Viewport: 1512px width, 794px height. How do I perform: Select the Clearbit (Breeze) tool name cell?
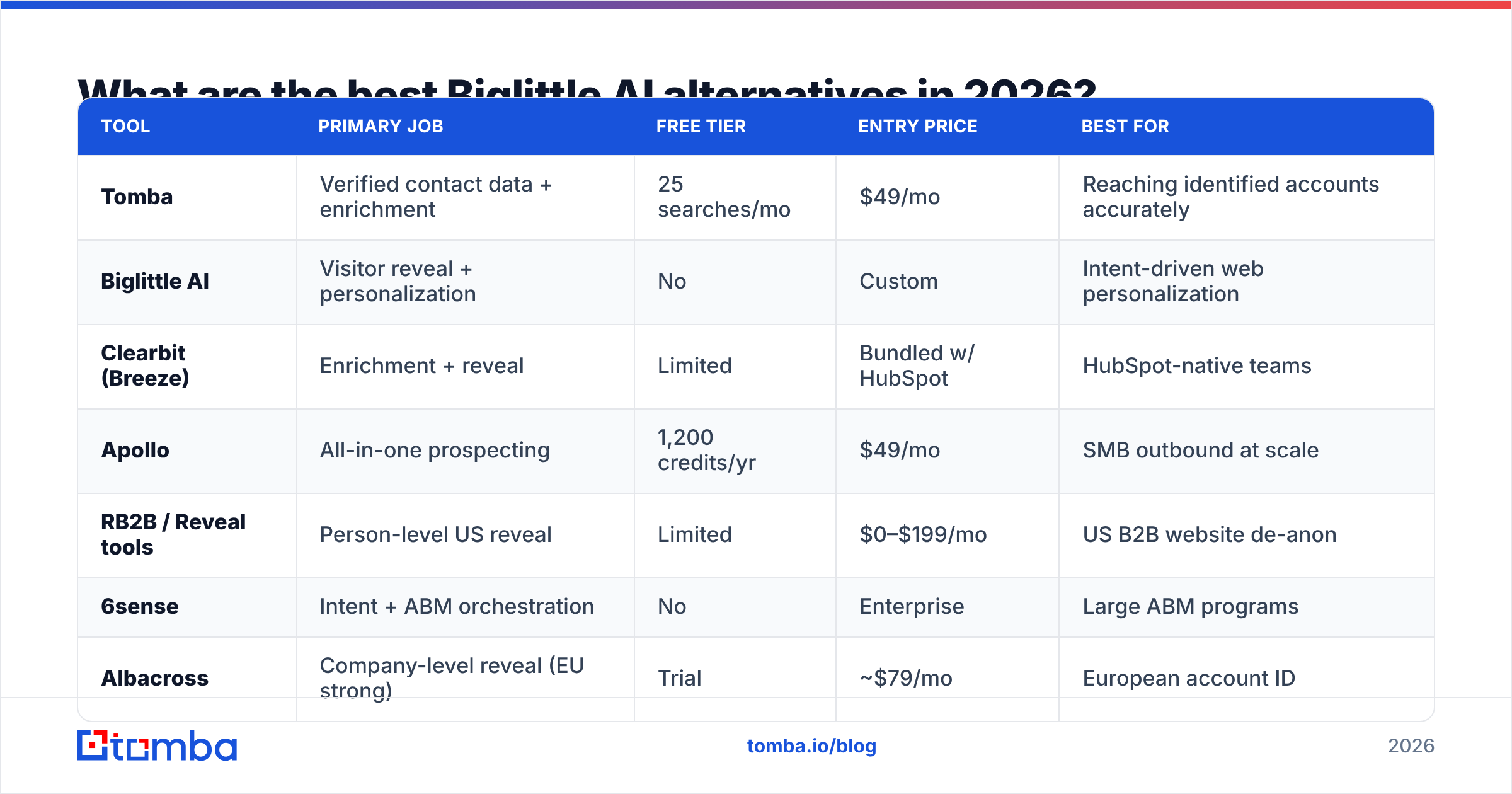click(x=187, y=366)
